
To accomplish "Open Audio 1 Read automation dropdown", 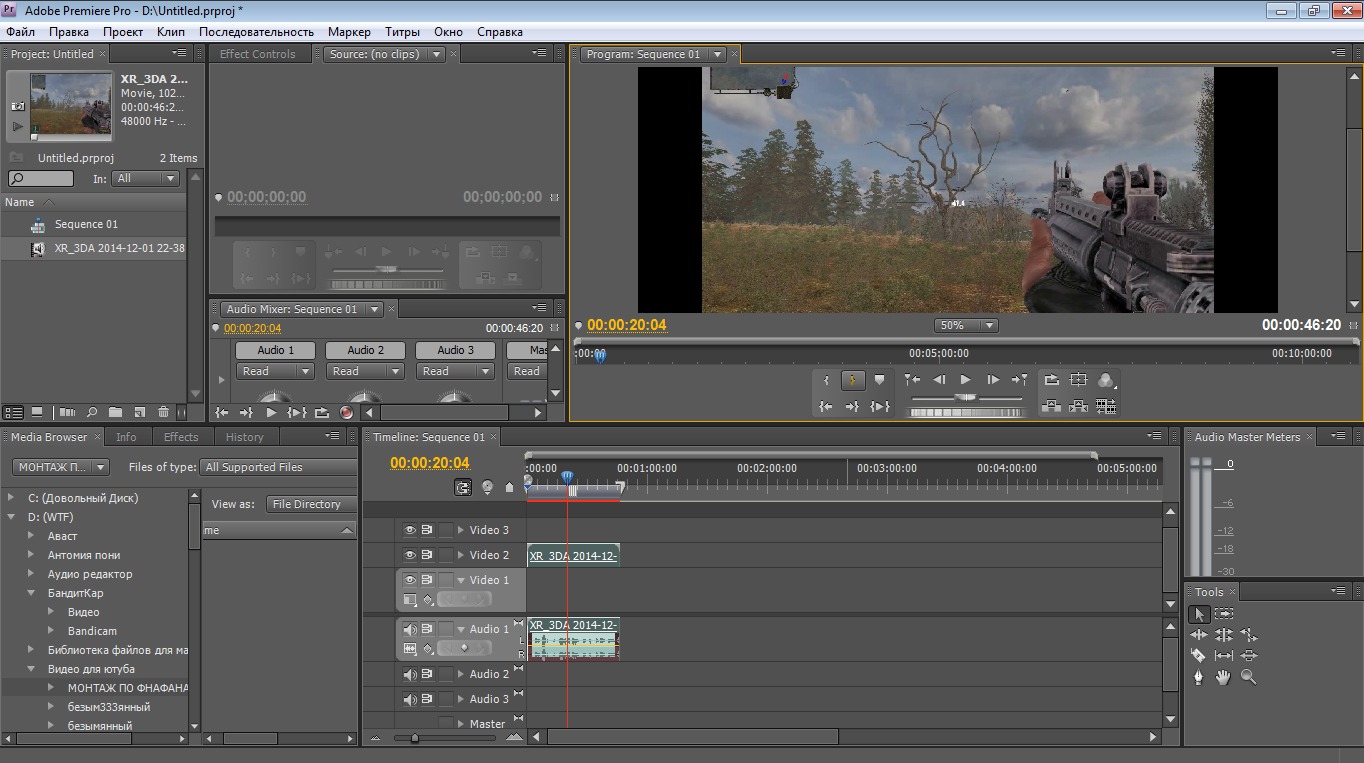I will [275, 371].
